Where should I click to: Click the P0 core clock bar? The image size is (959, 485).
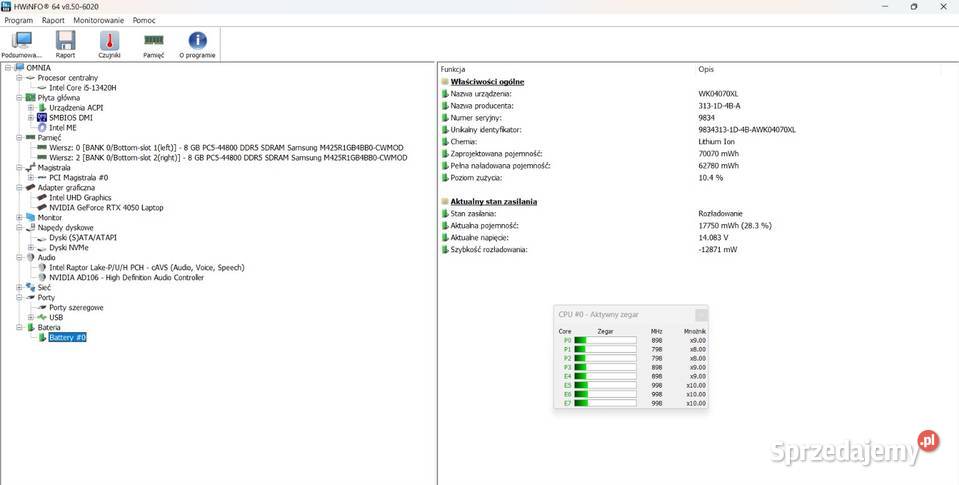click(605, 340)
